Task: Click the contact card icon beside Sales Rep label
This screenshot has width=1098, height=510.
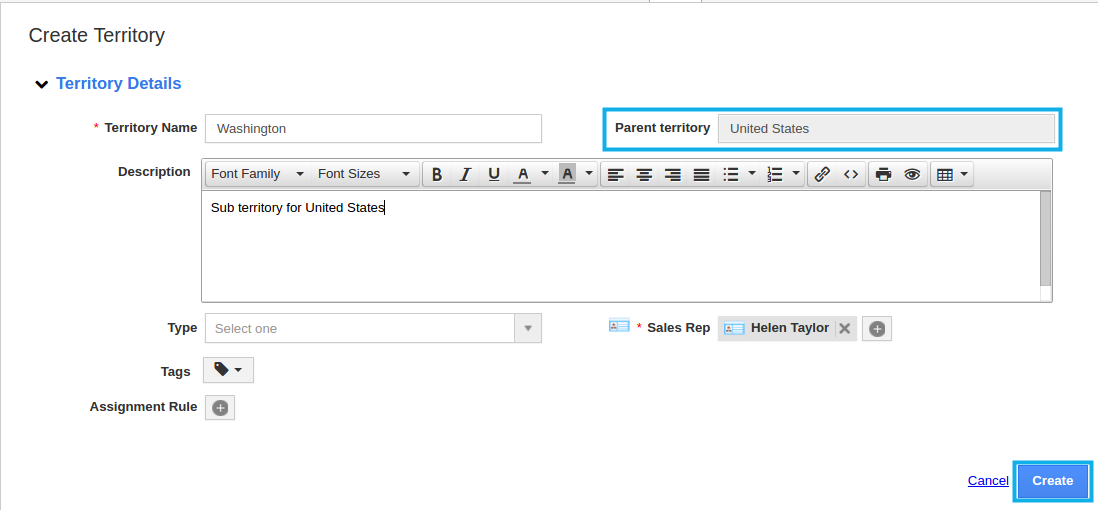Action: 619,326
